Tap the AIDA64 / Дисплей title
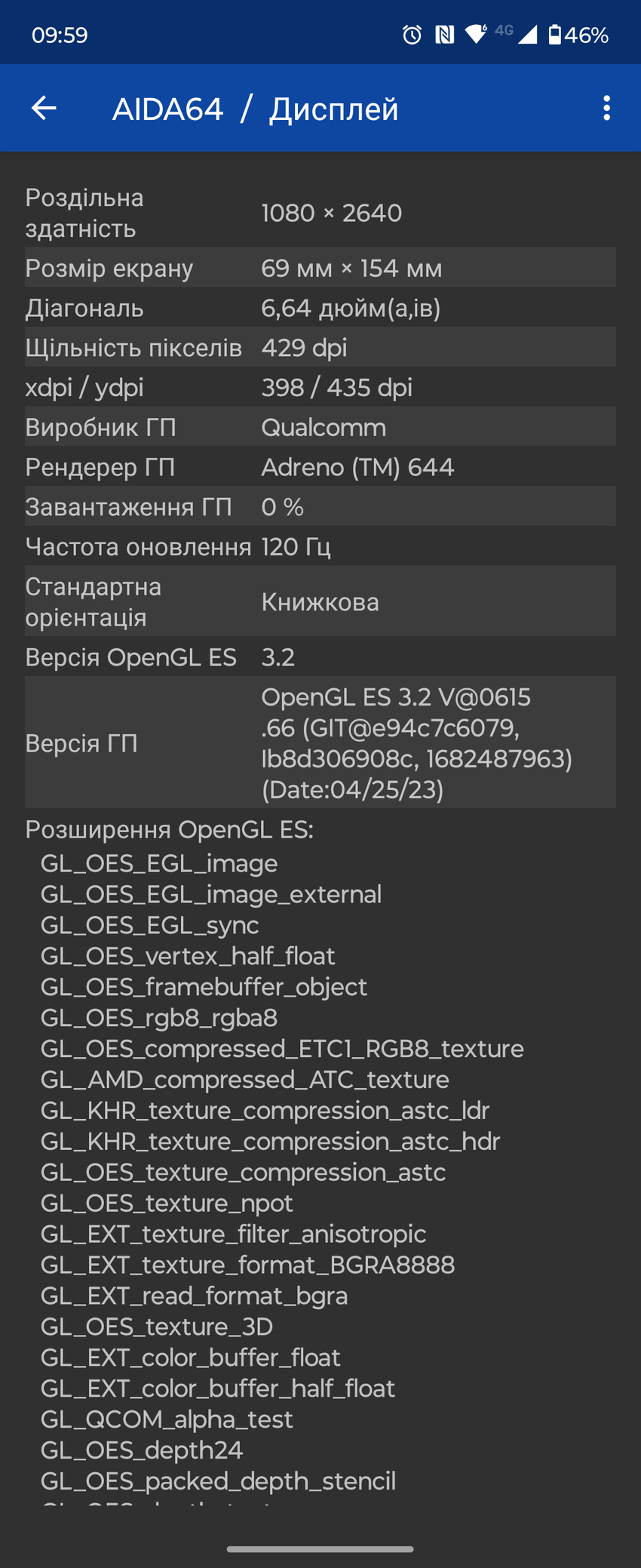Screen dimensions: 641x1568 [255, 109]
